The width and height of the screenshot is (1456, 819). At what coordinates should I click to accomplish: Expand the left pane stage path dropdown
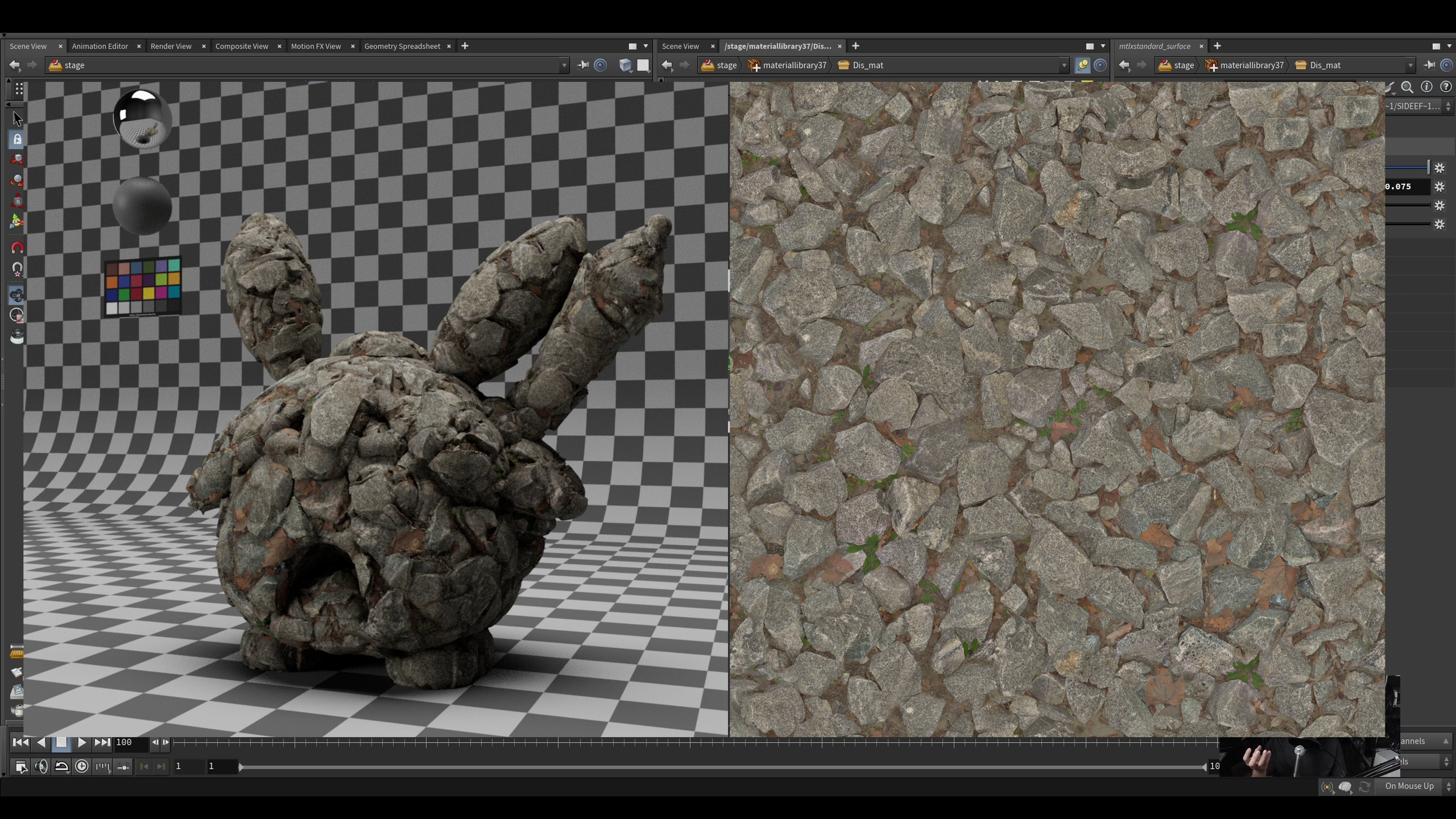point(564,65)
